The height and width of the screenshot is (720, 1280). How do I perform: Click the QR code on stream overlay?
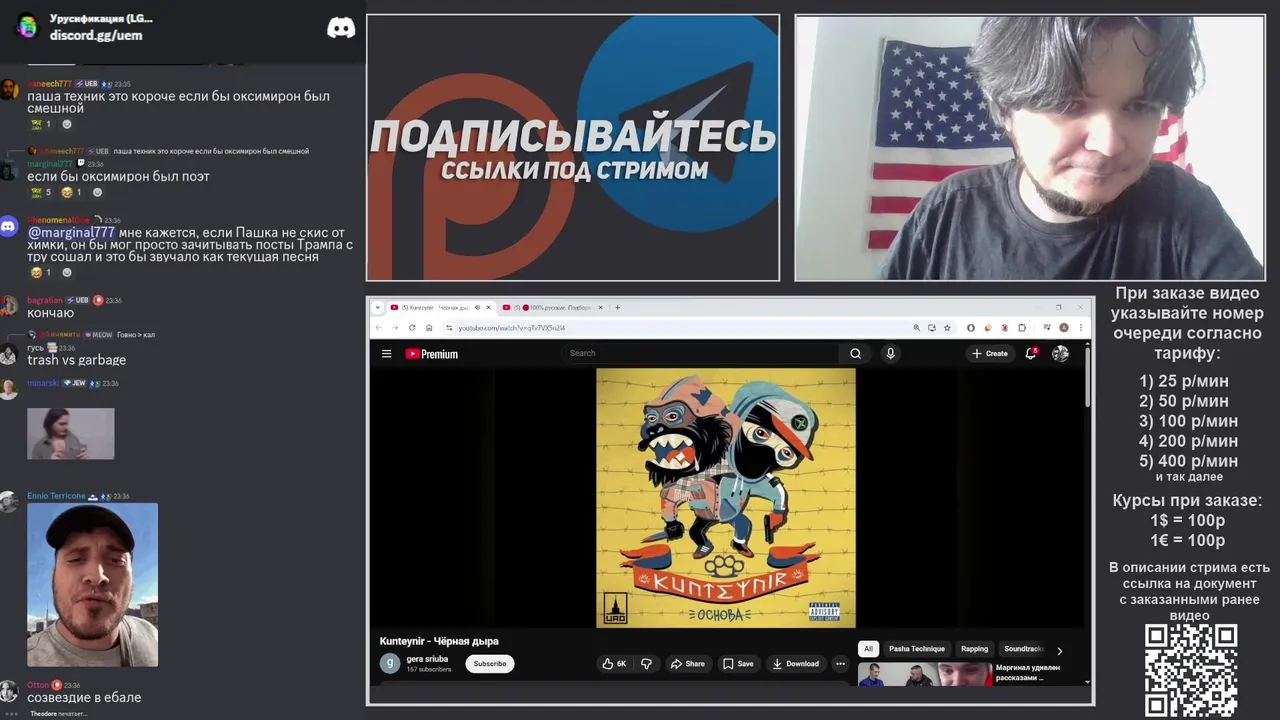tap(1191, 670)
